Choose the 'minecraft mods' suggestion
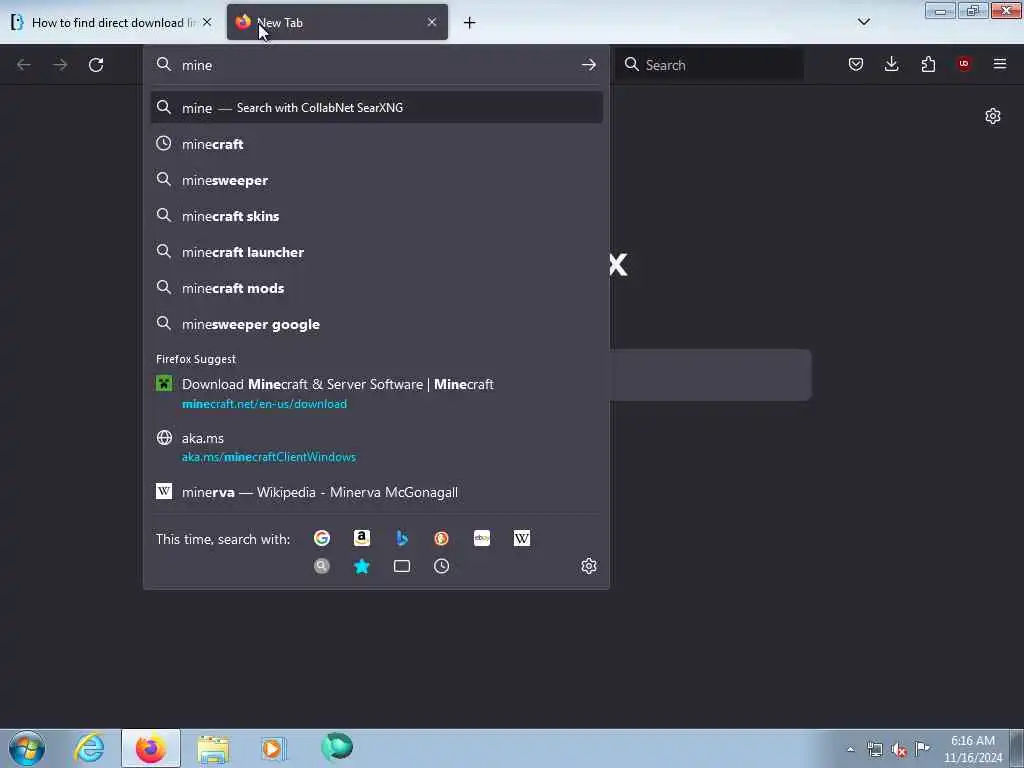The image size is (1024, 768). [376, 288]
